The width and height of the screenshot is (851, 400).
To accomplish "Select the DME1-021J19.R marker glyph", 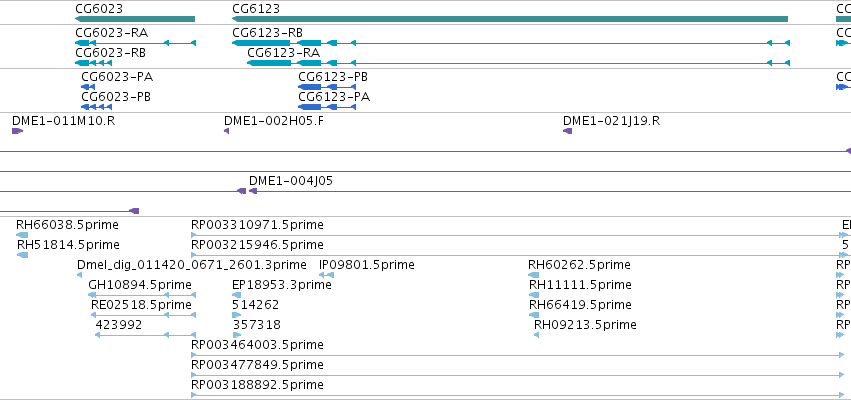I will click(567, 131).
